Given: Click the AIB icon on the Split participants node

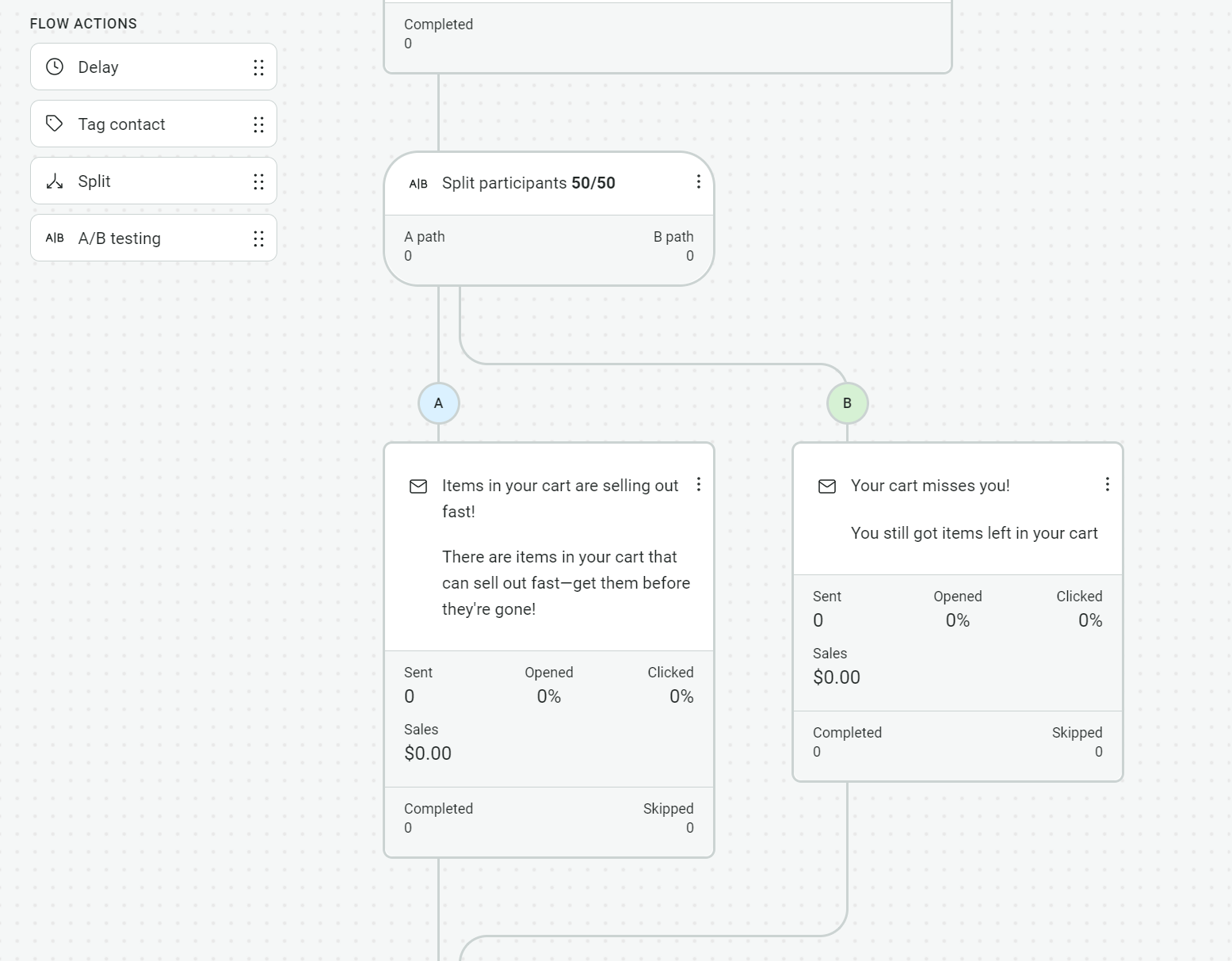Looking at the screenshot, I should point(418,183).
